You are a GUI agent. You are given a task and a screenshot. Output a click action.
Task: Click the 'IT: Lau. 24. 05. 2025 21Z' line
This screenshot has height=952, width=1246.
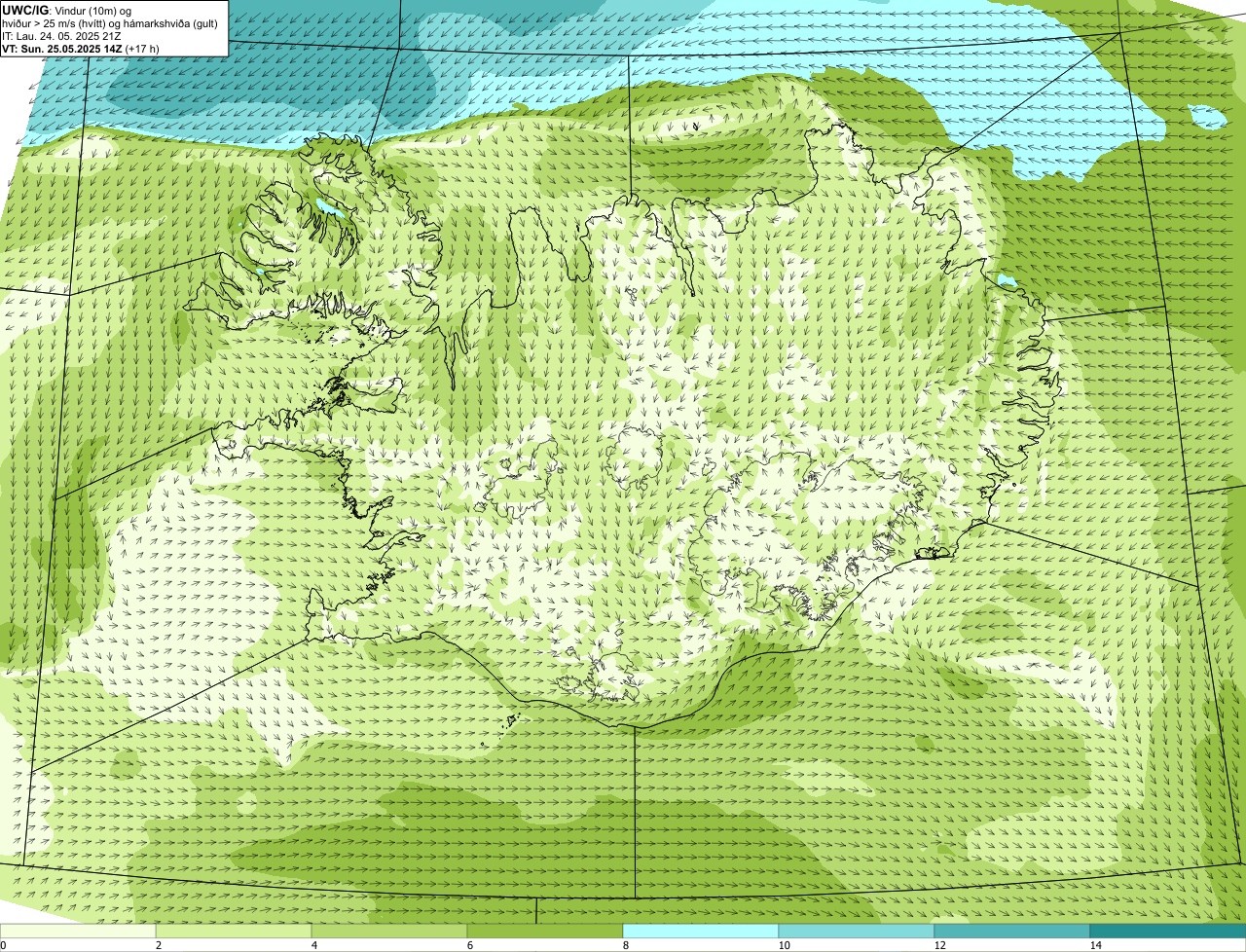point(61,36)
